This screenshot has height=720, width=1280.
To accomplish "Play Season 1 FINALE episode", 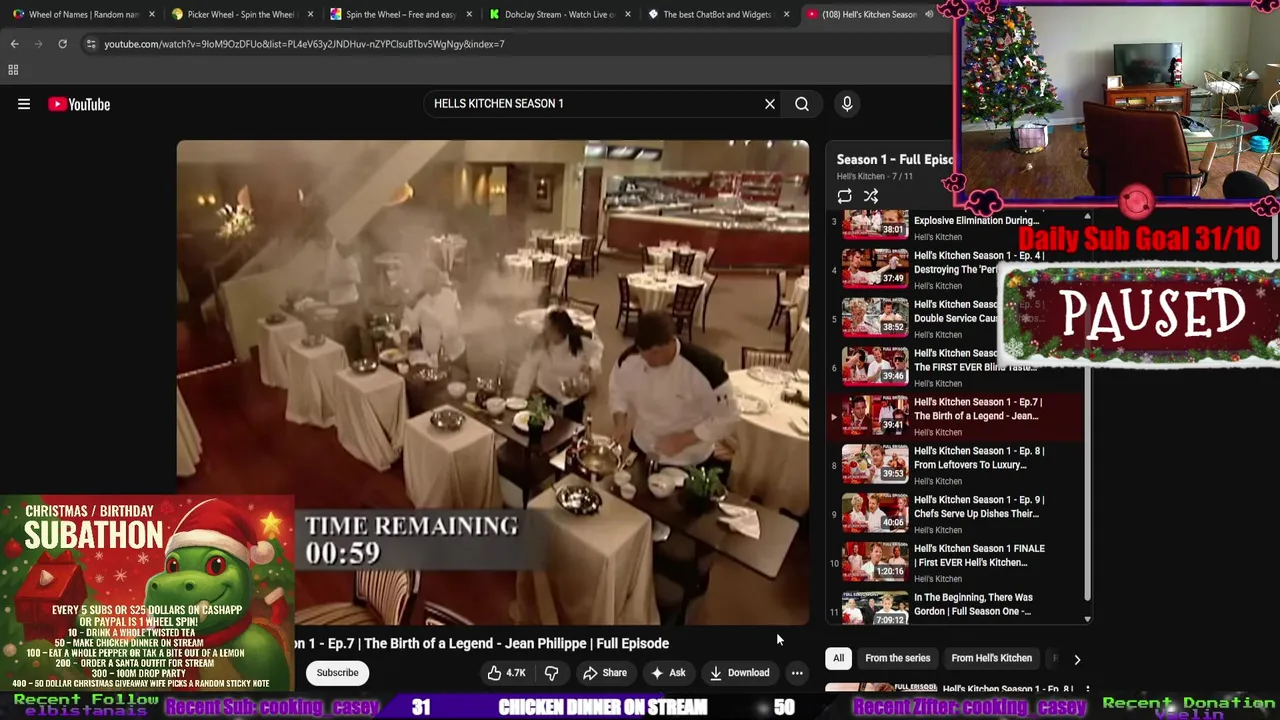I will pos(955,563).
